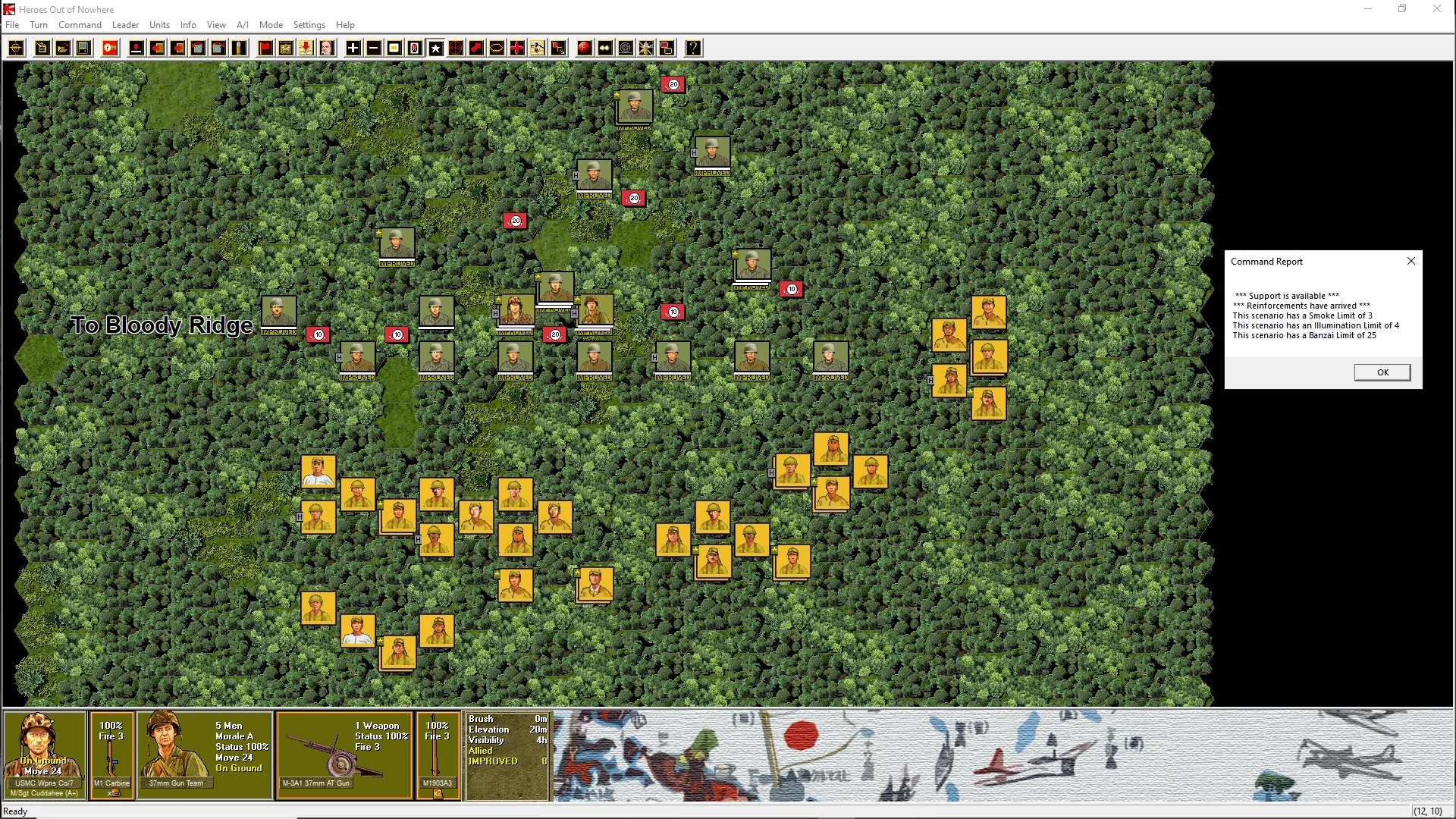Open the Units menu

coord(159,25)
